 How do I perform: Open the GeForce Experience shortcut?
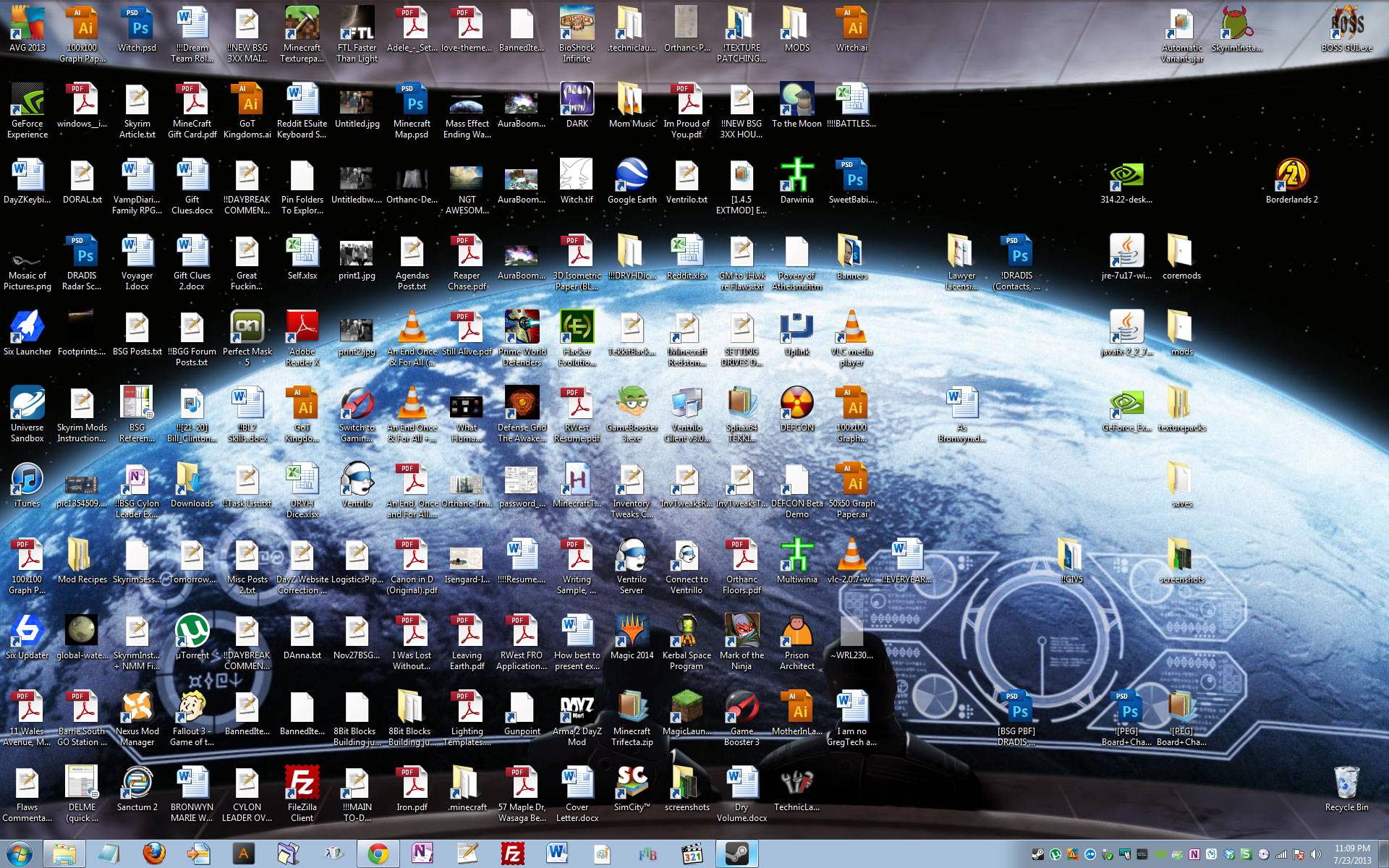(27, 110)
